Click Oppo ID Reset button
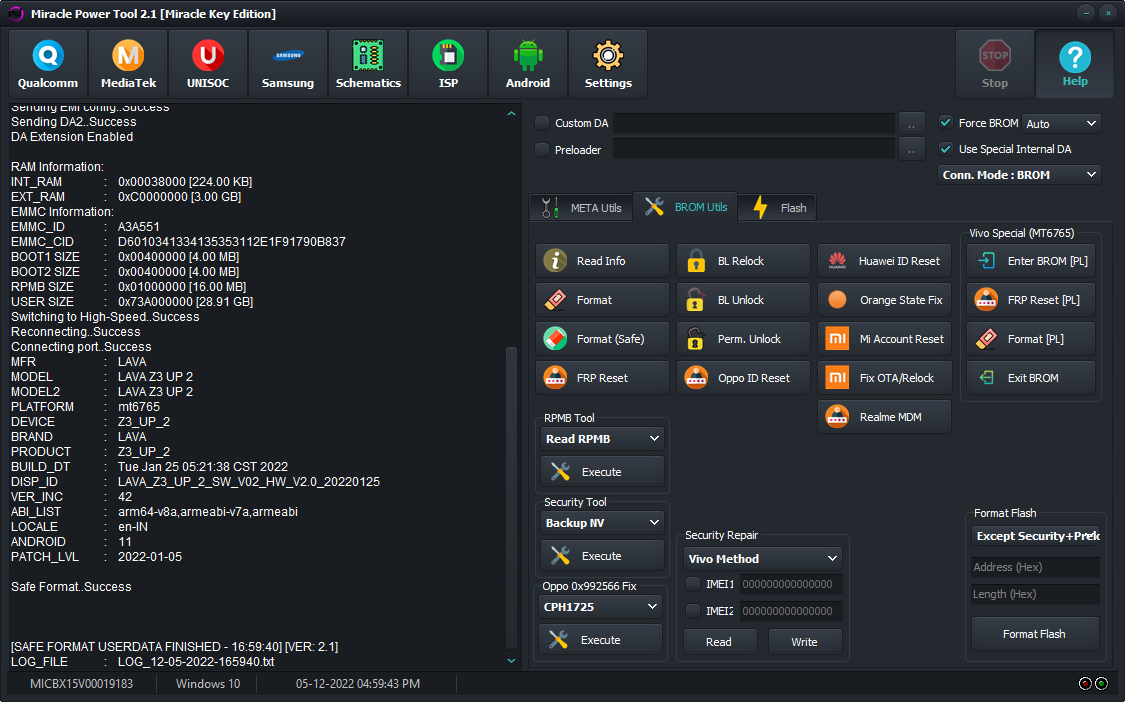The image size is (1125, 702). pos(743,378)
